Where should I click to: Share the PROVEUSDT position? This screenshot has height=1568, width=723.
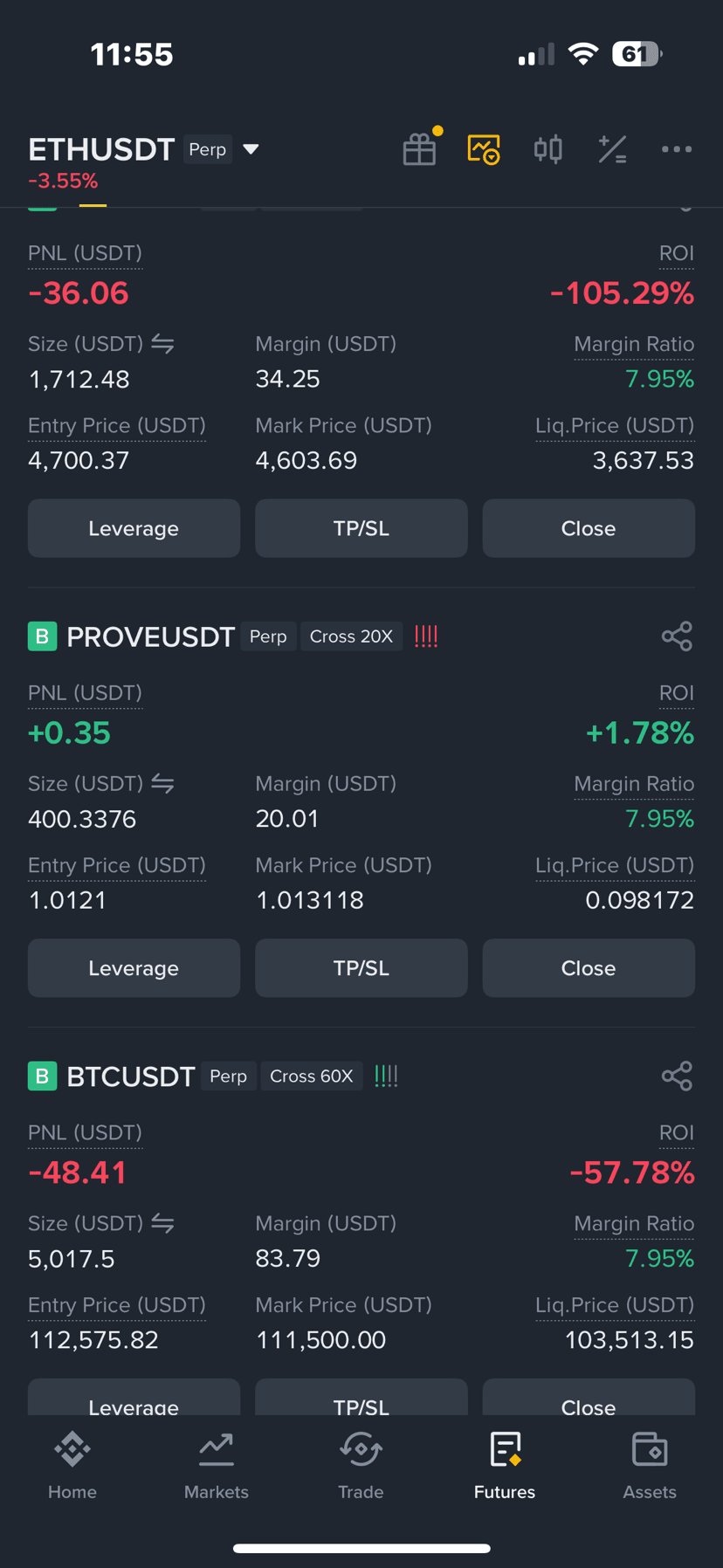click(677, 636)
